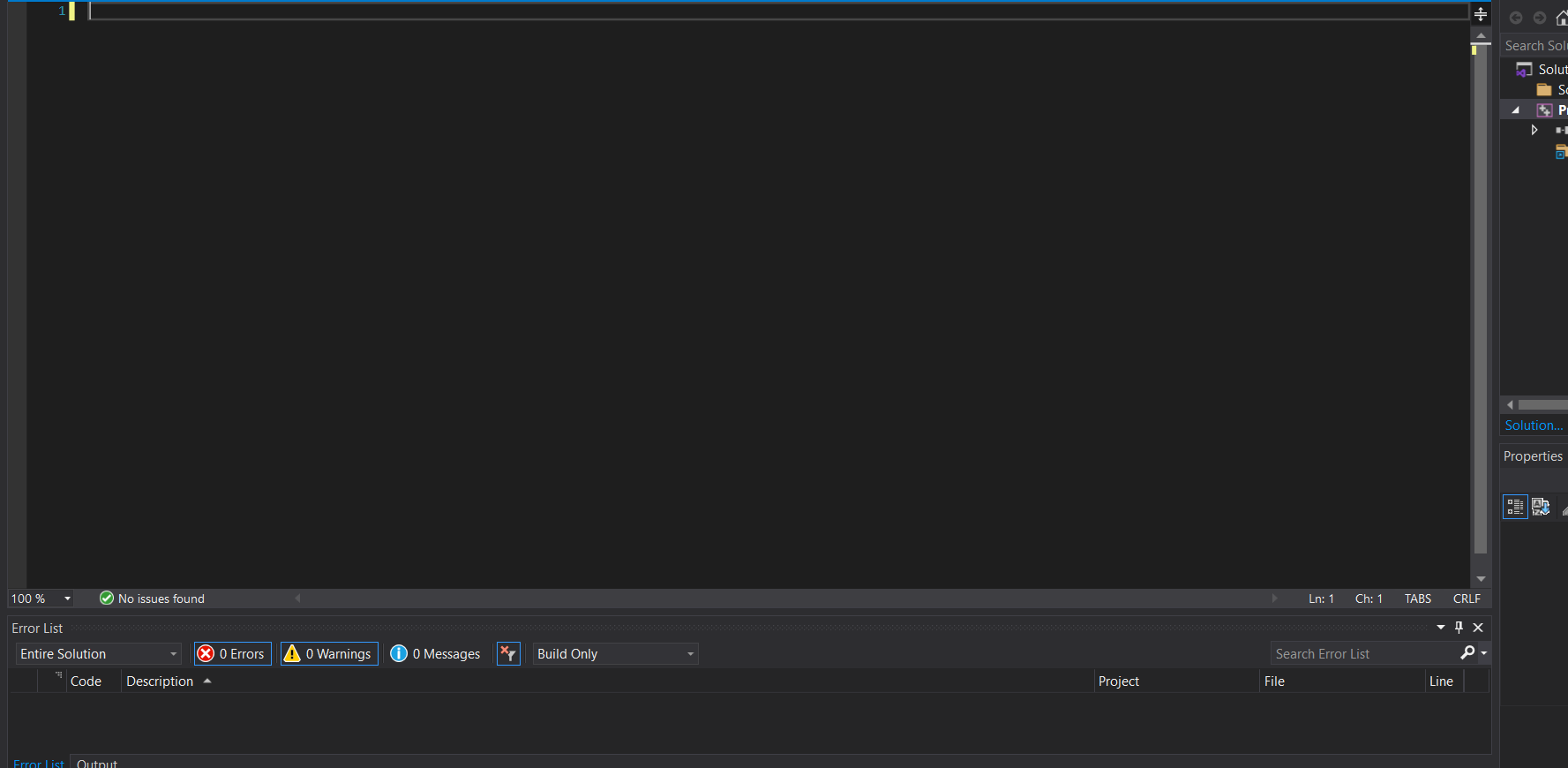Select the C++ project icon in tree
1568x768 pixels.
click(1544, 110)
